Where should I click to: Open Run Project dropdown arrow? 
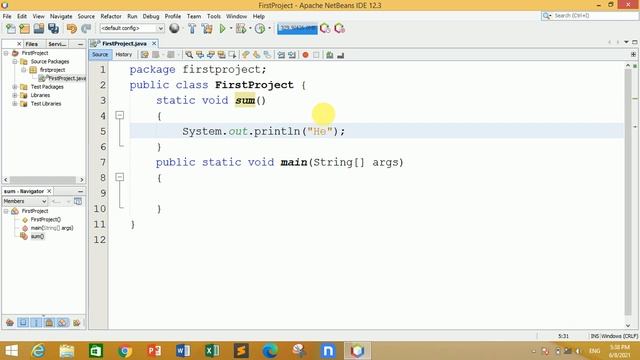pos(231,29)
